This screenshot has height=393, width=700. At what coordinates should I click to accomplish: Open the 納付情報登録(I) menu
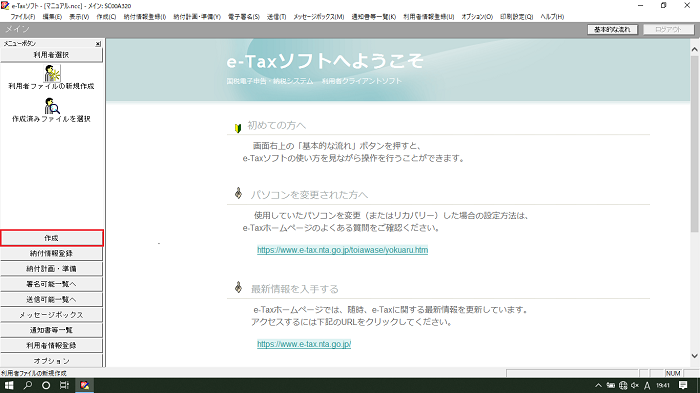click(x=145, y=17)
